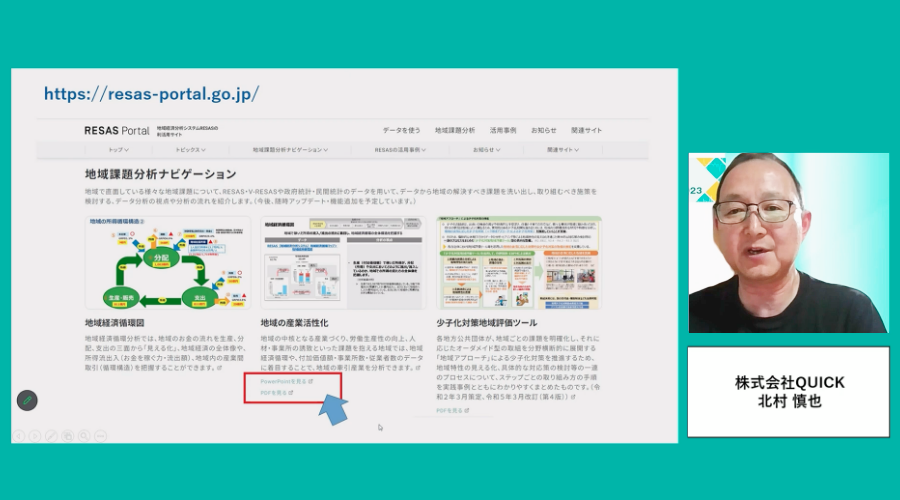Click the 株式会社QUICK 北村 慎也 name card

point(789,392)
